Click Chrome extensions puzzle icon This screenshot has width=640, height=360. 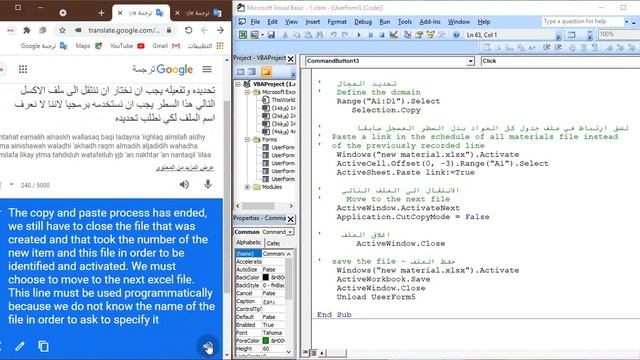(x=27, y=30)
